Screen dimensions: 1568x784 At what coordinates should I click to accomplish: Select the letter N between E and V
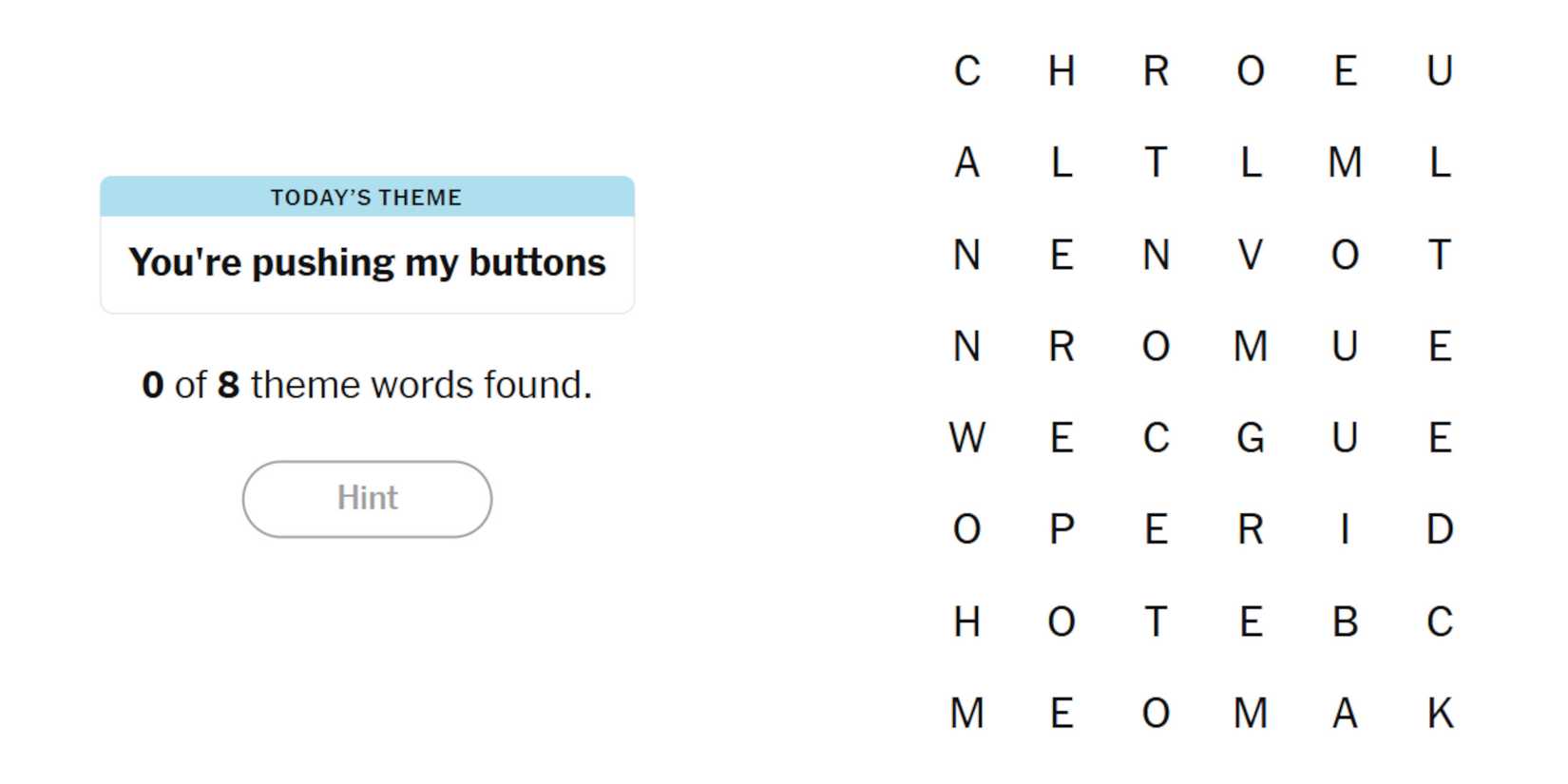tap(1155, 255)
